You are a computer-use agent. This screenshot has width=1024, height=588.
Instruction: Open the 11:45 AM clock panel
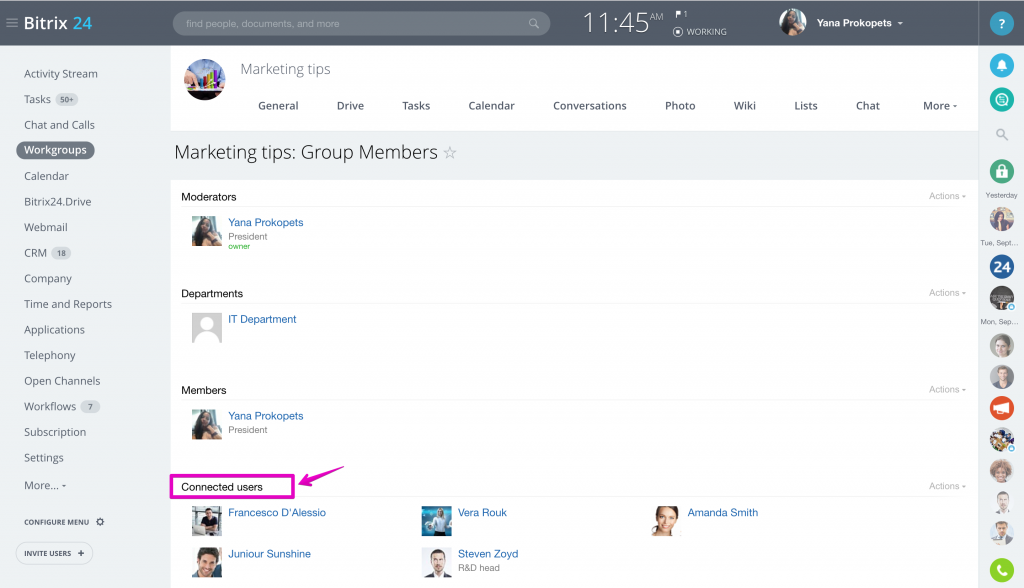(x=622, y=23)
